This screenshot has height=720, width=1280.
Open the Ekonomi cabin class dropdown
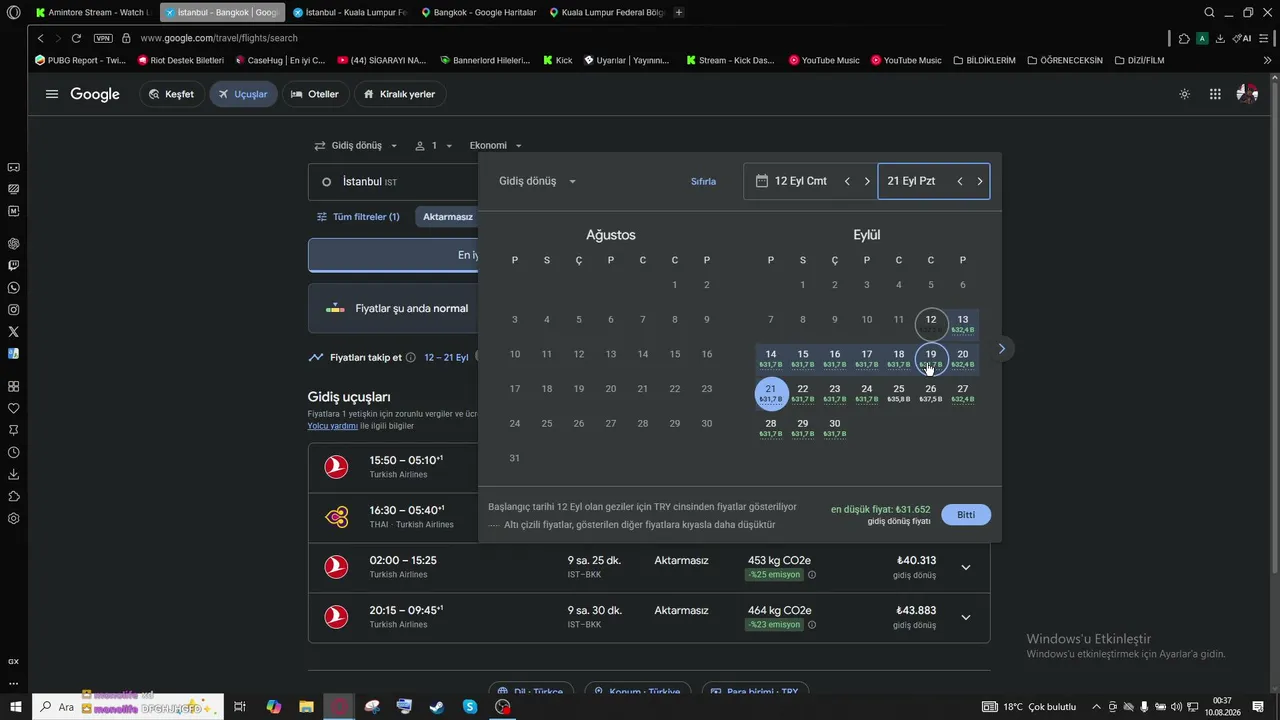[x=496, y=146]
